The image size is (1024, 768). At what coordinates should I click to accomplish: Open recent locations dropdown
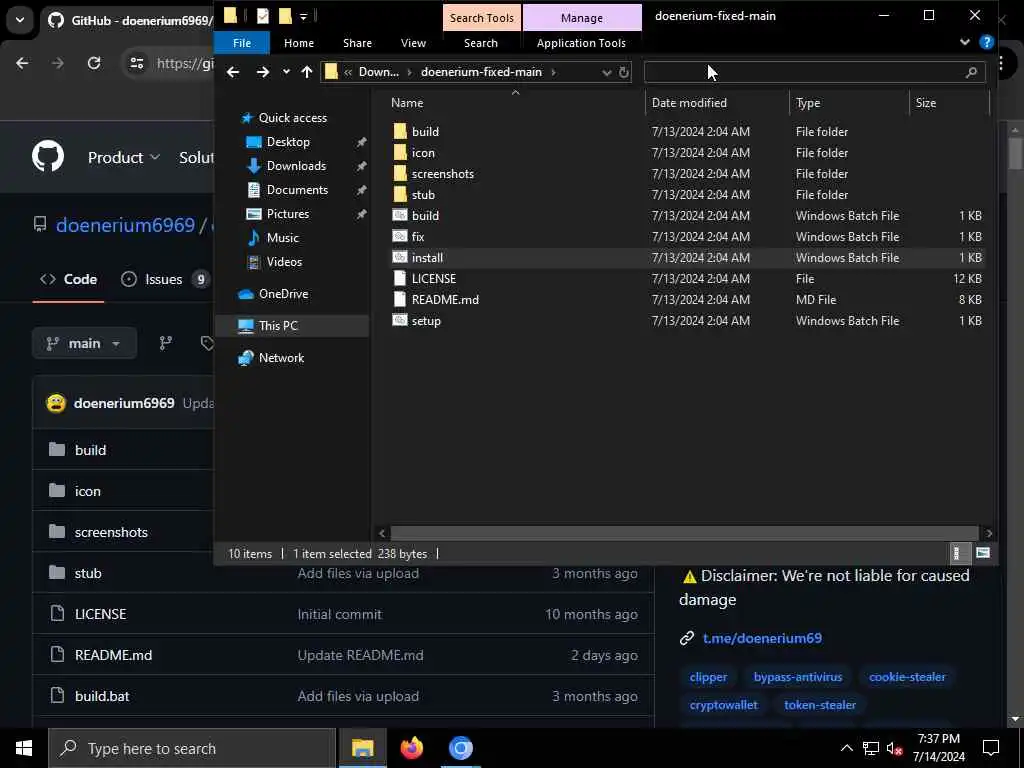tap(286, 72)
